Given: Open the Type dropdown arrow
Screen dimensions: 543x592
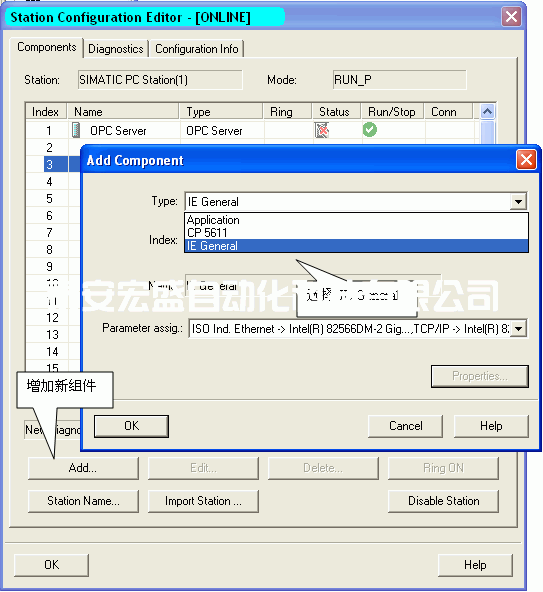Looking at the screenshot, I should pos(518,202).
